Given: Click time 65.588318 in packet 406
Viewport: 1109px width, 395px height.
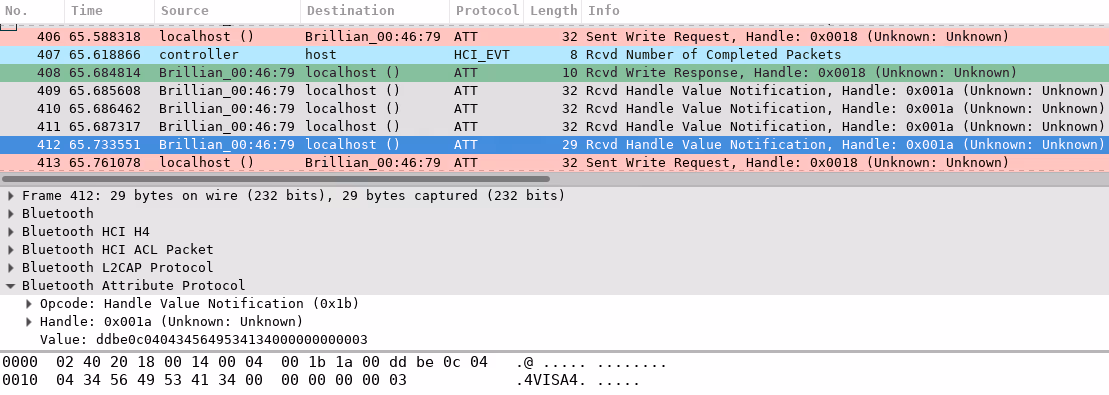Looking at the screenshot, I should [x=105, y=37].
